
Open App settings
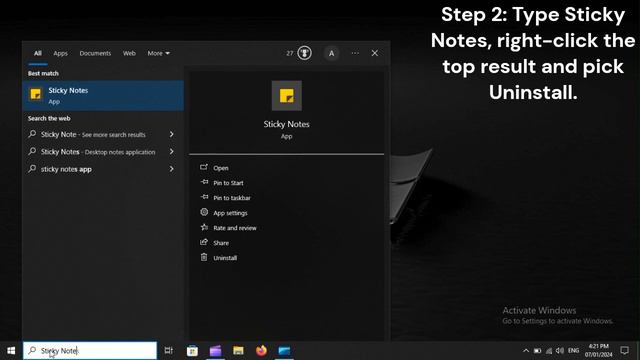230,213
